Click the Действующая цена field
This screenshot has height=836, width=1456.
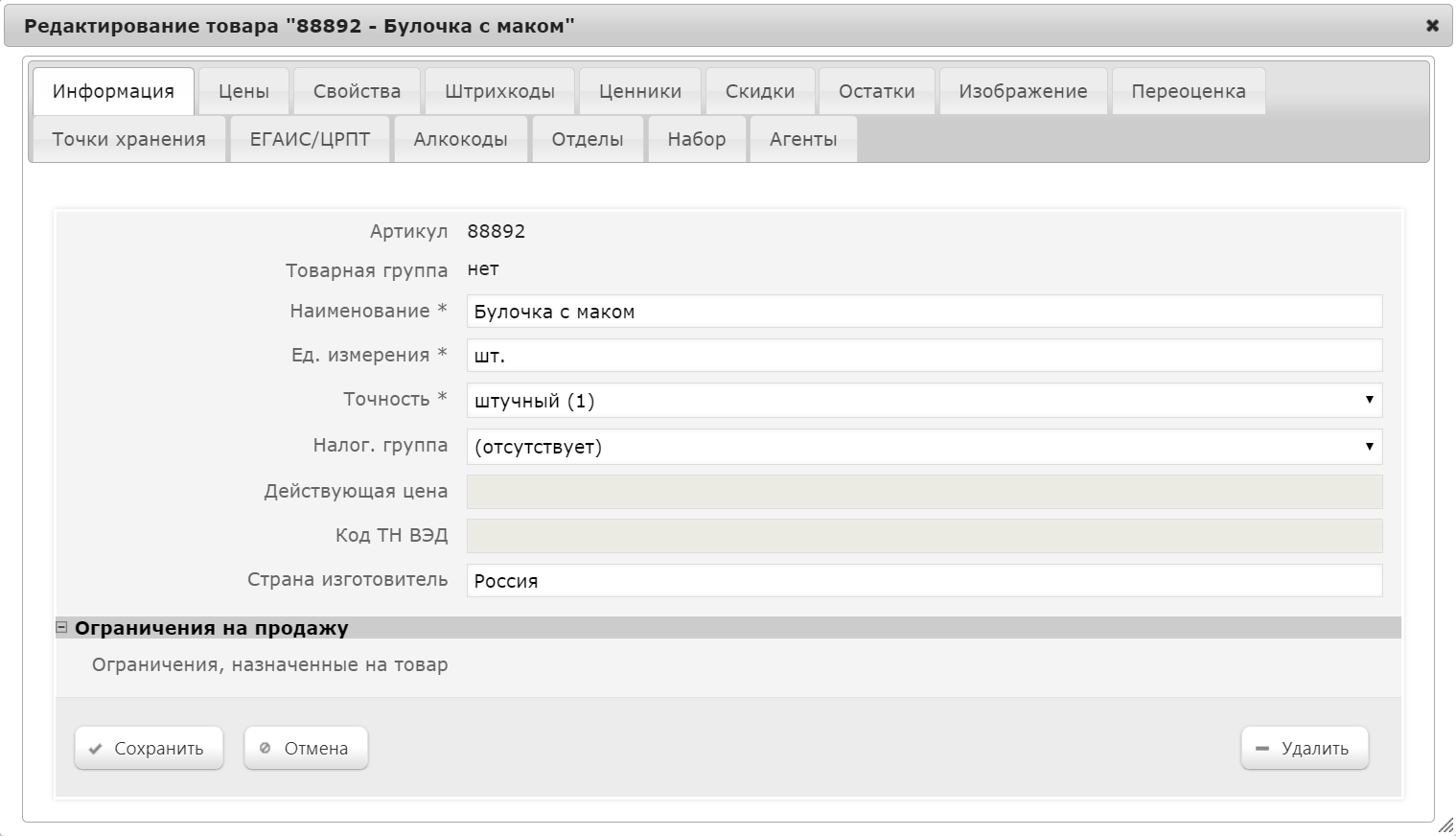[924, 492]
